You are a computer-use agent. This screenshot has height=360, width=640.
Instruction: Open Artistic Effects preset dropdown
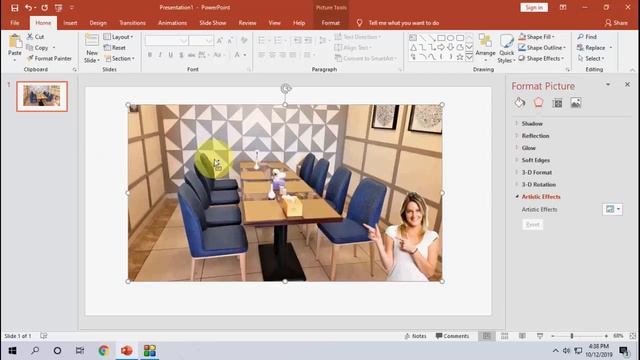pos(612,209)
